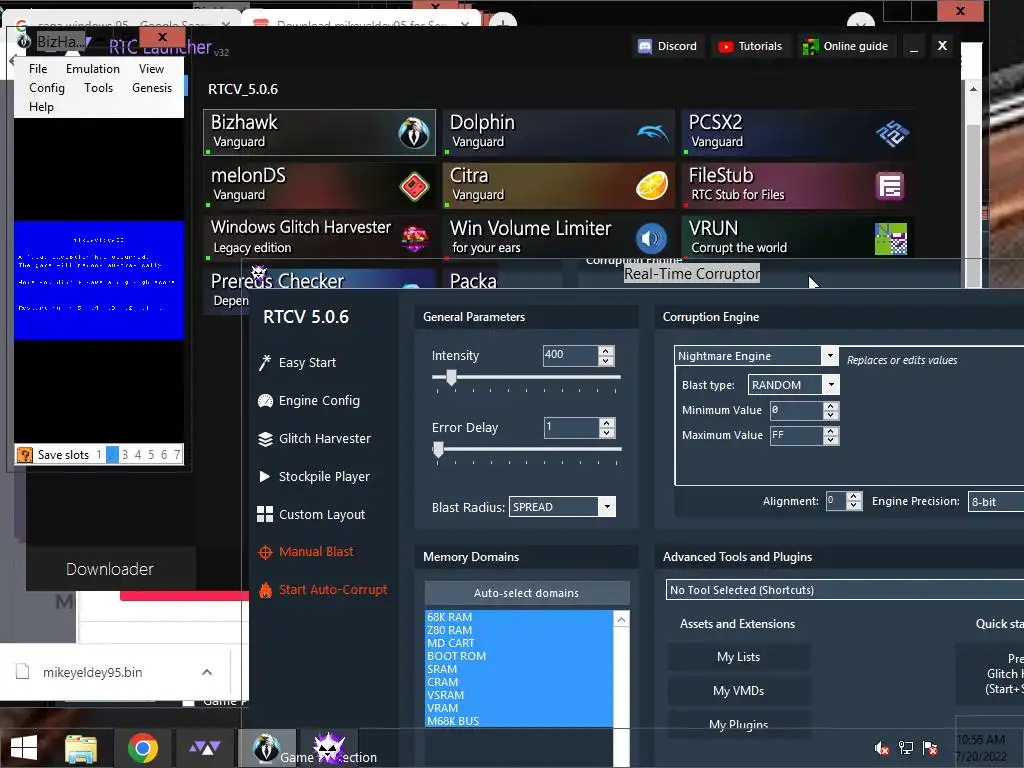Viewport: 1024px width, 768px height.
Task: Click the Minimum Value input field
Action: 797,410
